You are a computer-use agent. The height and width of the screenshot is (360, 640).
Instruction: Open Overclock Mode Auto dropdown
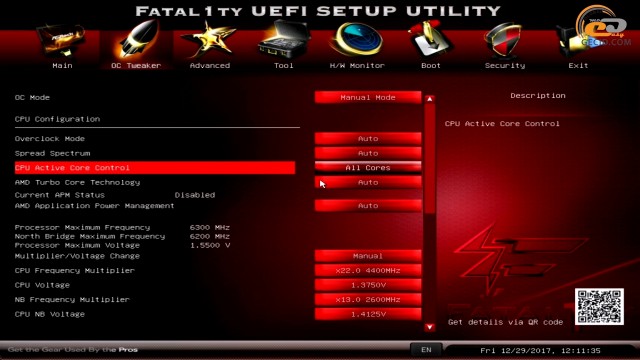click(x=368, y=138)
